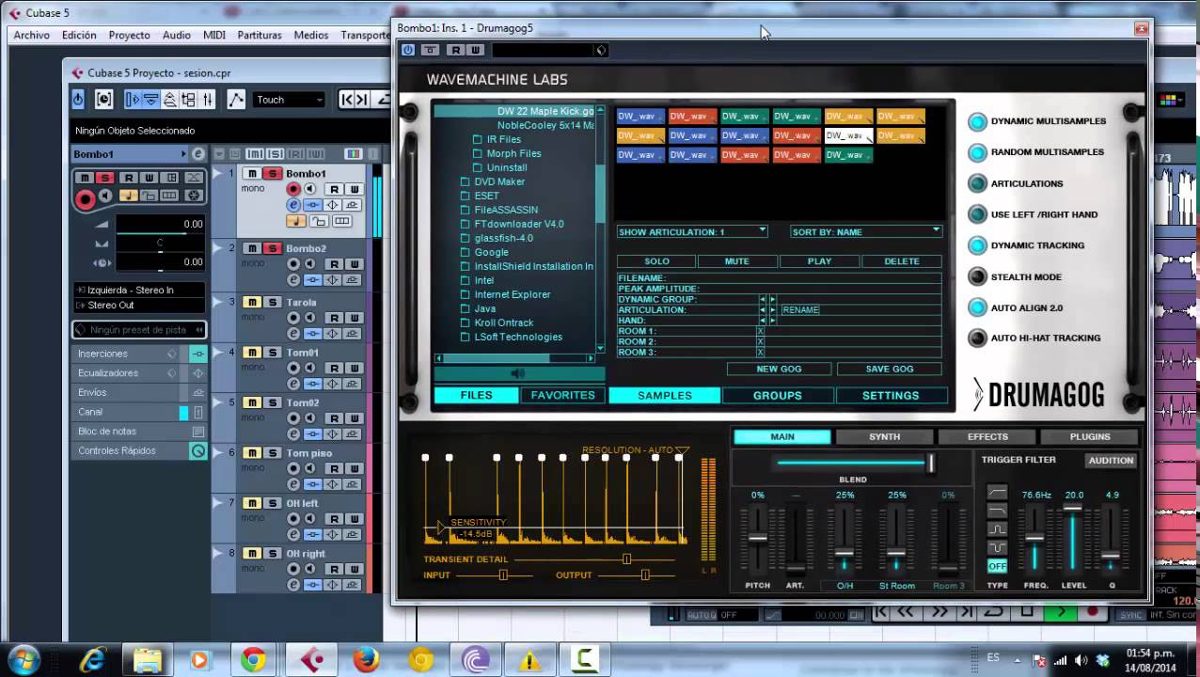Switch to the Groups tab

pyautogui.click(x=777, y=395)
